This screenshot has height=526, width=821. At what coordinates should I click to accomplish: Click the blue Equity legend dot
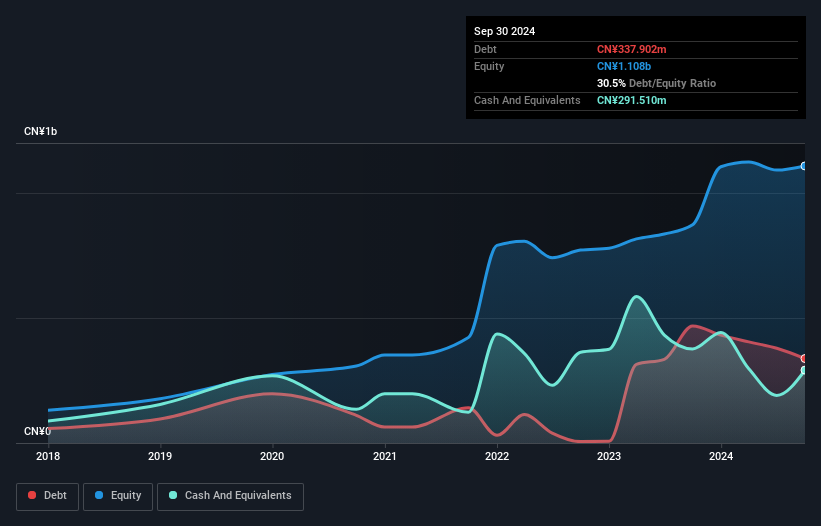[x=99, y=495]
